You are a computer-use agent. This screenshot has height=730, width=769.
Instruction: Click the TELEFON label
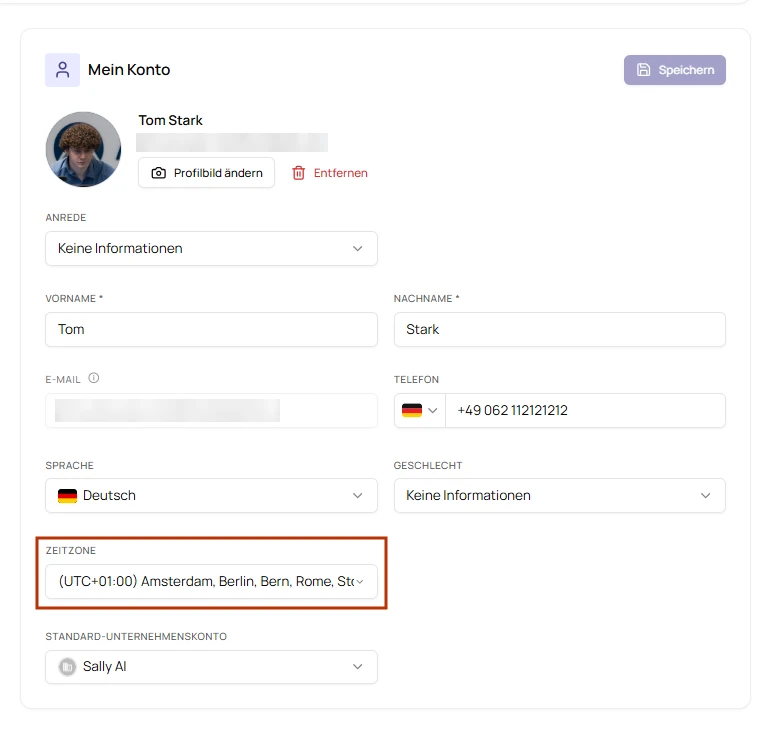pos(416,379)
